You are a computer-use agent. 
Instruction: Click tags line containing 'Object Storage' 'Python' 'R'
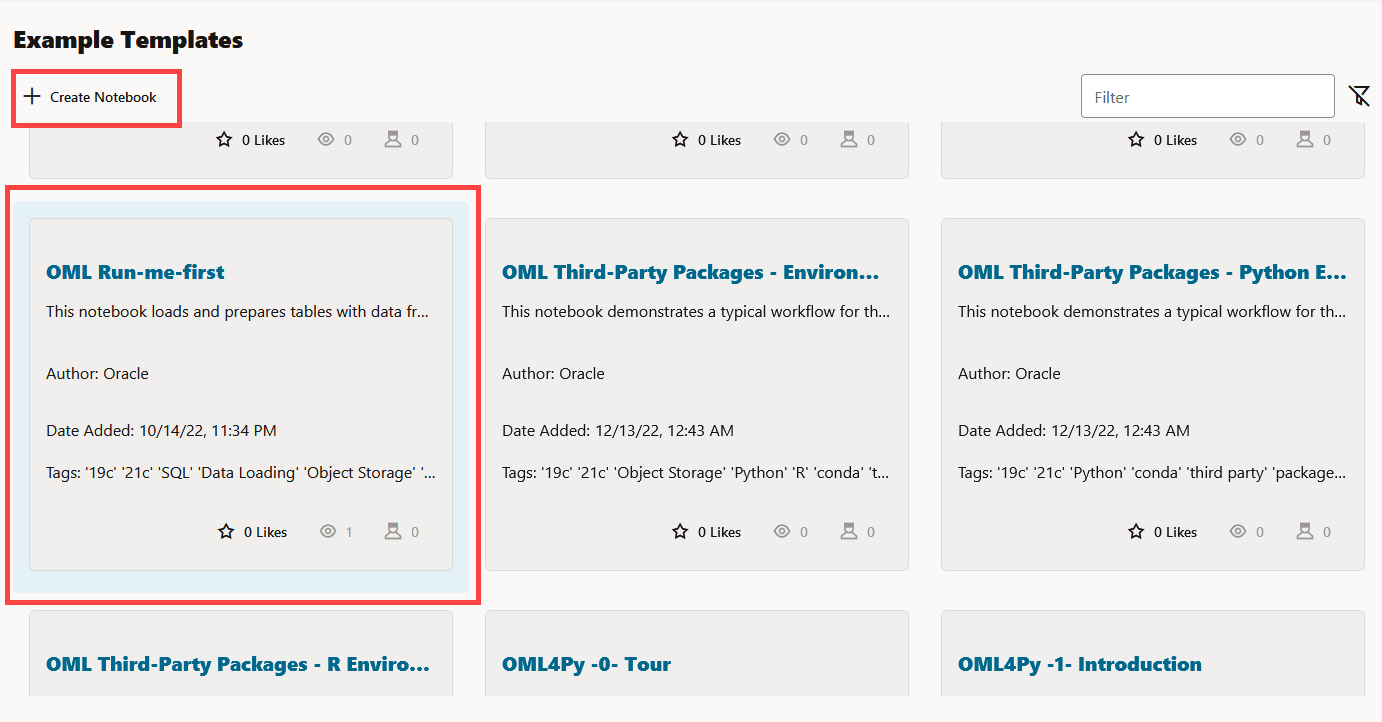click(x=696, y=472)
